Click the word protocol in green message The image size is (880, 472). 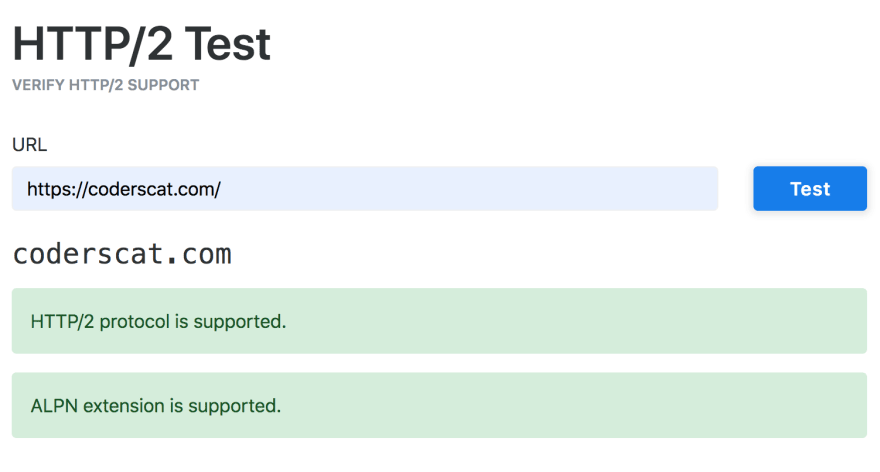[x=135, y=322]
